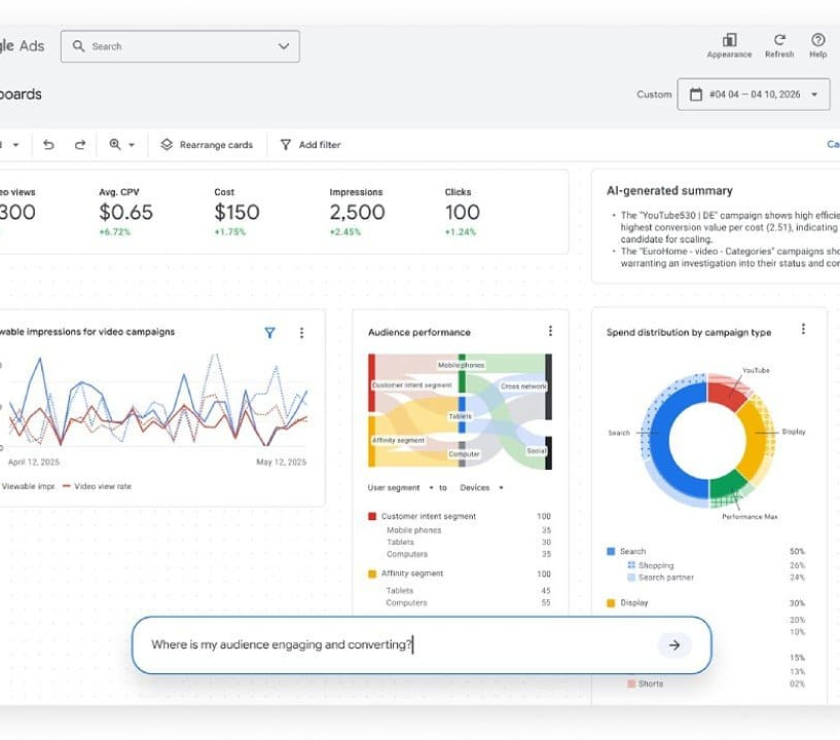The image size is (840, 740).
Task: Click the red Customer intent segment swatch
Action: 372,517
